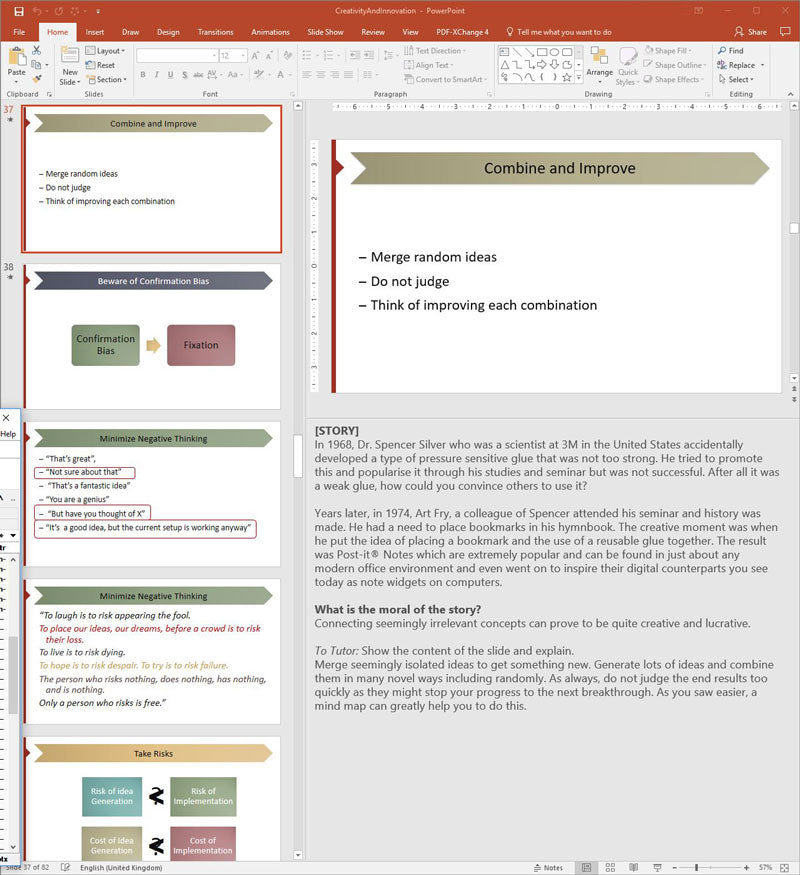Screen dimensions: 800x875
Task: Click the Arrange shapes icon
Action: (599, 56)
